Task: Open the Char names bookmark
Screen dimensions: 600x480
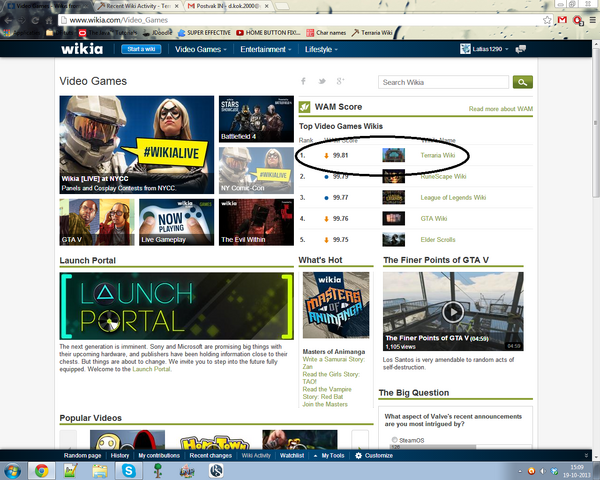Action: (x=326, y=33)
